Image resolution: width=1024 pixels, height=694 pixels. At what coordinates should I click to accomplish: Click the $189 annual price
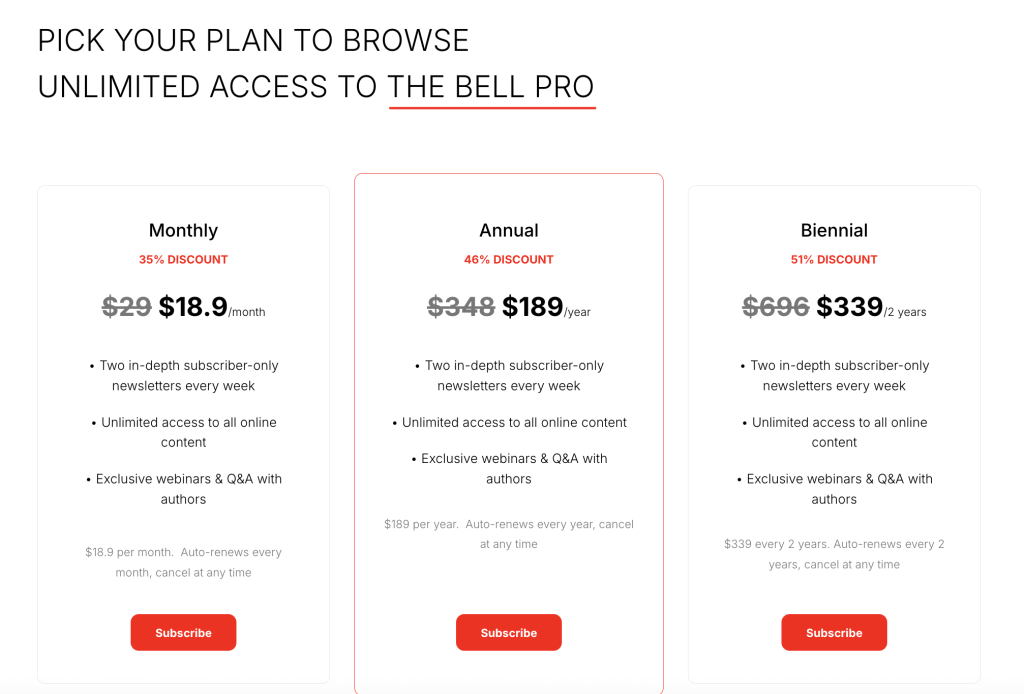coord(533,307)
